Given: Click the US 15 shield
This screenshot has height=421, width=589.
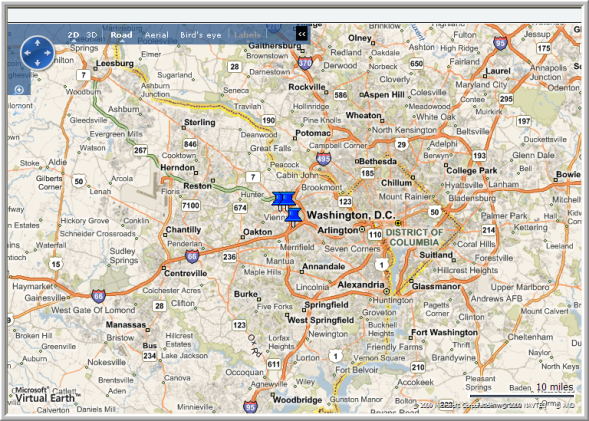Looking at the screenshot, I should pyautogui.click(x=56, y=264).
